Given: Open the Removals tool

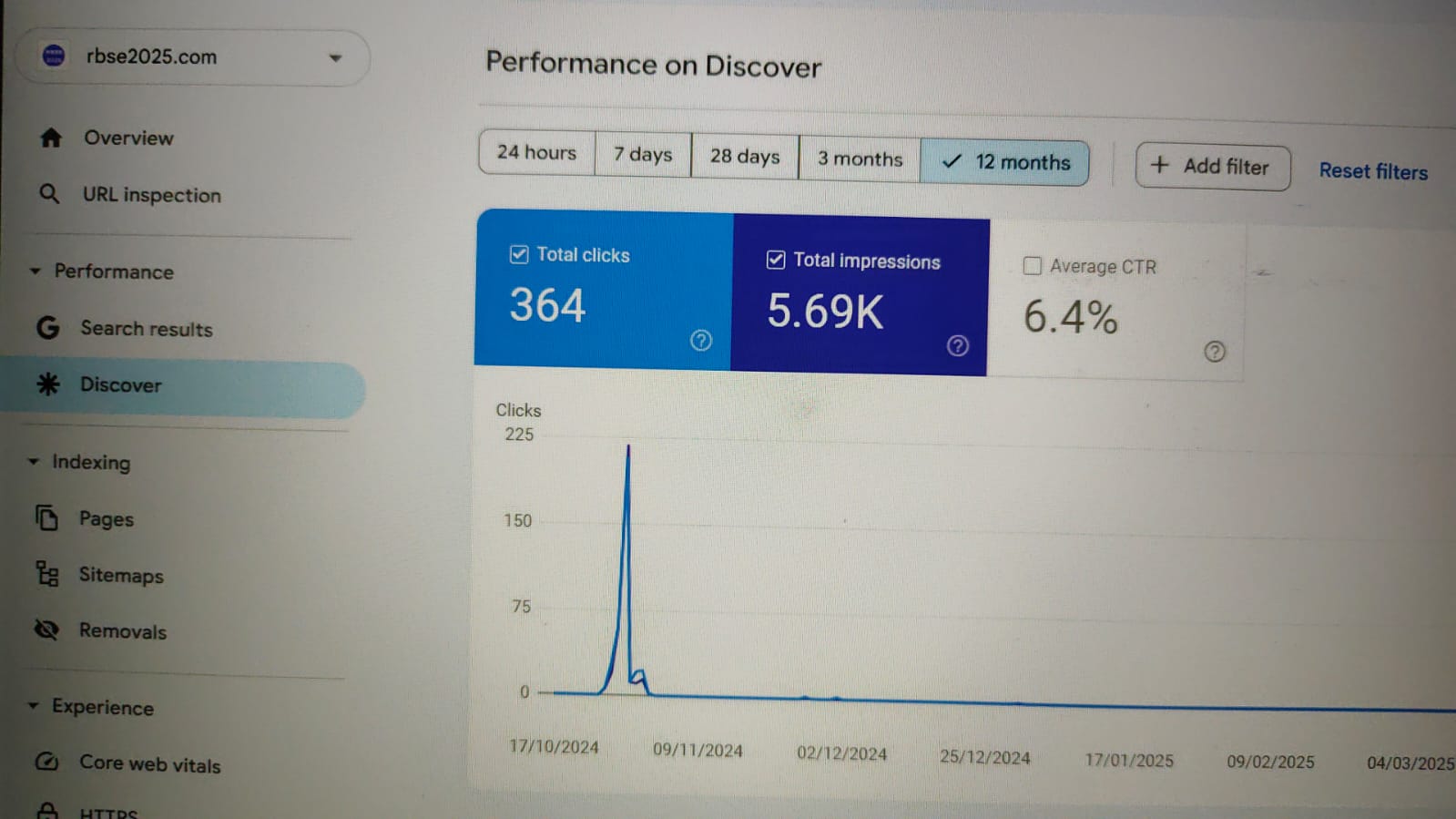Looking at the screenshot, I should (x=122, y=631).
